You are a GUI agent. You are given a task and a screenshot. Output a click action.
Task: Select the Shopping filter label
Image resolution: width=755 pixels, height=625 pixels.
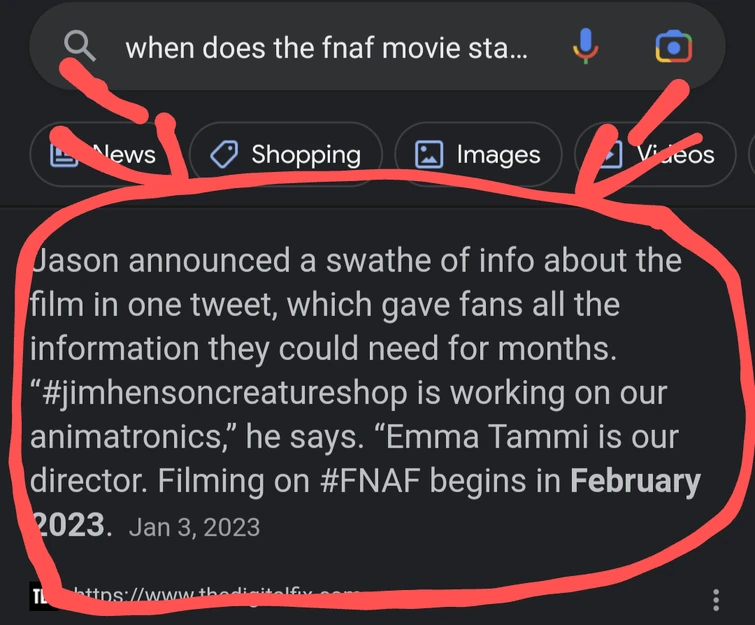pyautogui.click(x=305, y=154)
